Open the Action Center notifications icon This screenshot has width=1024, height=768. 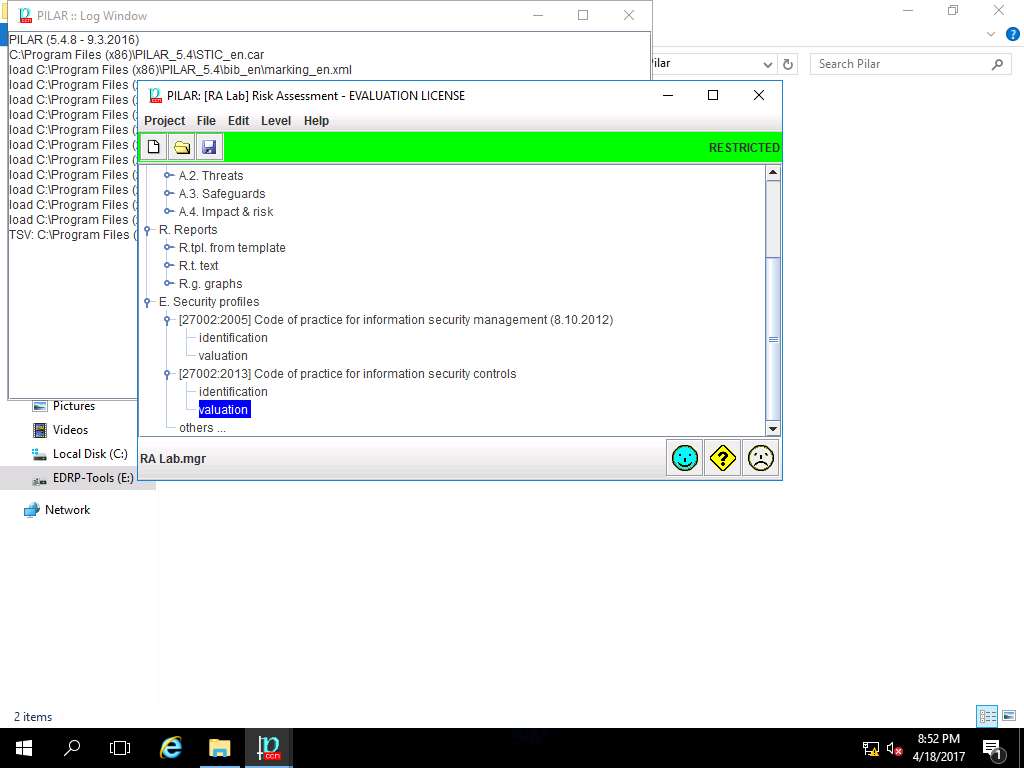[x=991, y=749]
